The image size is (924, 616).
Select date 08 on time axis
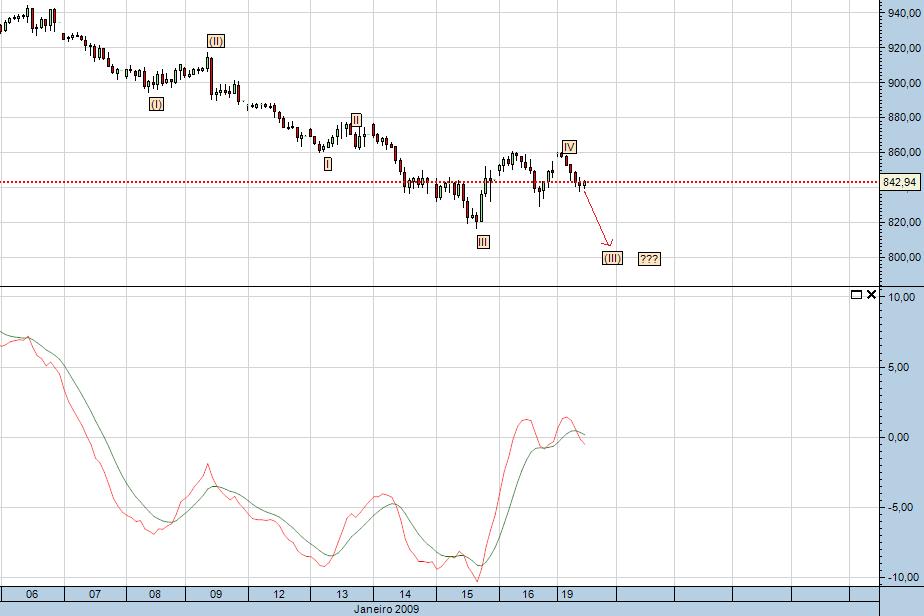coord(155,594)
